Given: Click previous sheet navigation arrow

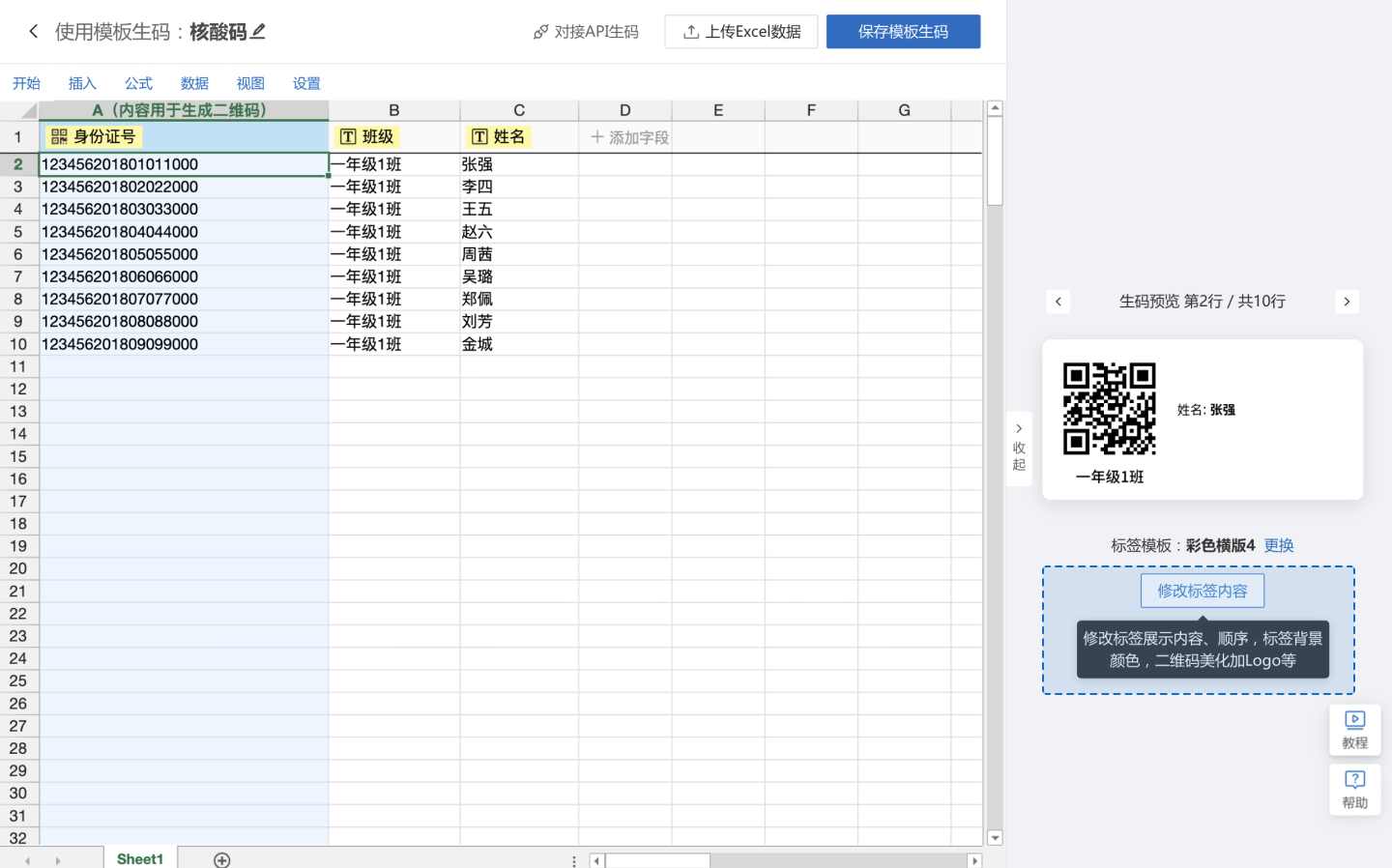Looking at the screenshot, I should point(27,860).
